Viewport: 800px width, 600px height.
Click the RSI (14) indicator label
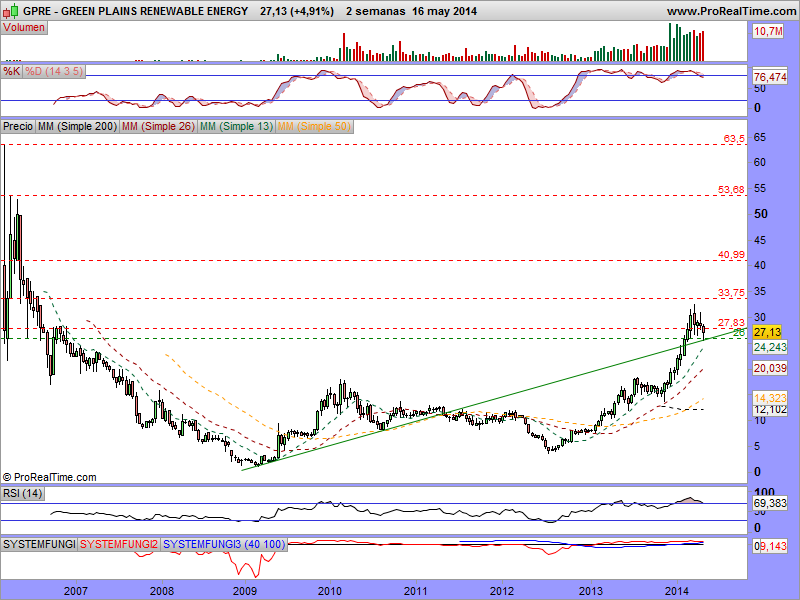(x=22, y=493)
